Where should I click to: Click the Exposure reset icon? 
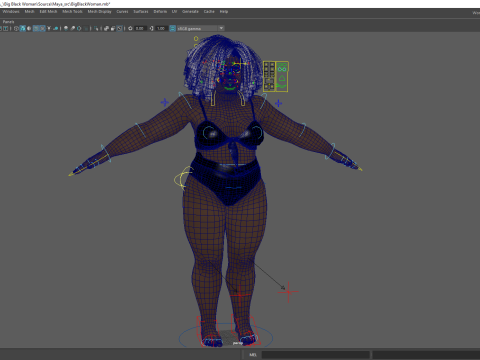130,28
